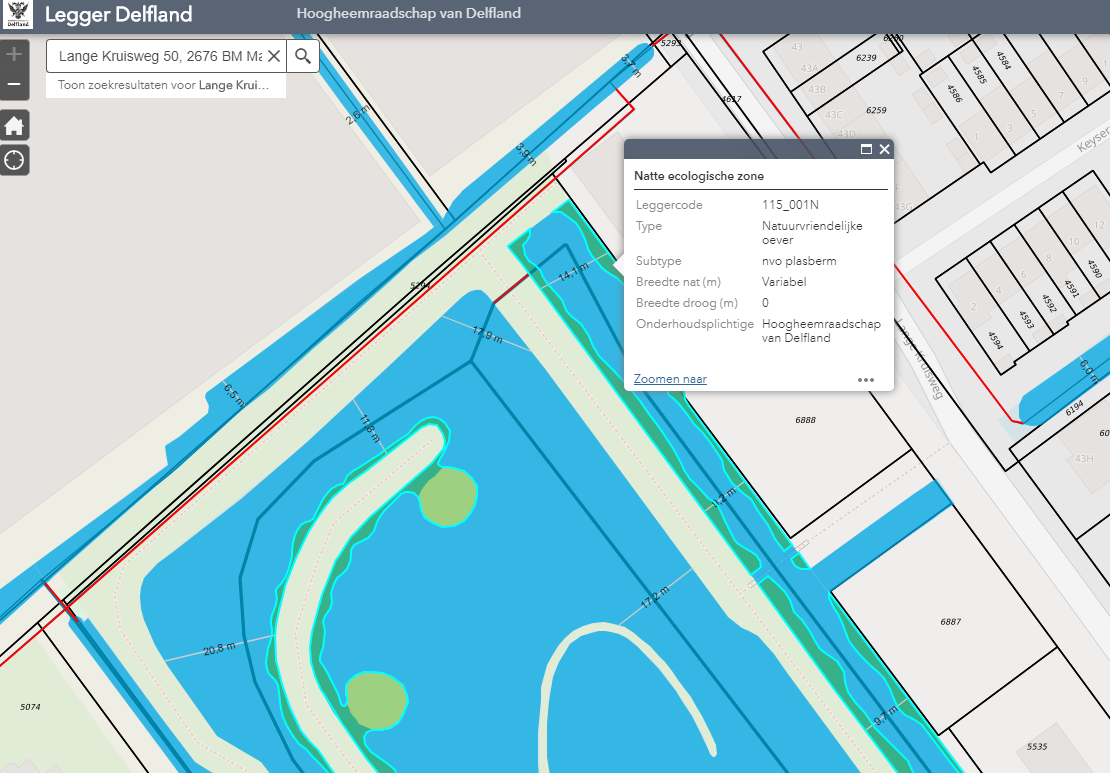Click the 20.8 m width label
This screenshot has height=773, width=1110.
pyautogui.click(x=219, y=649)
